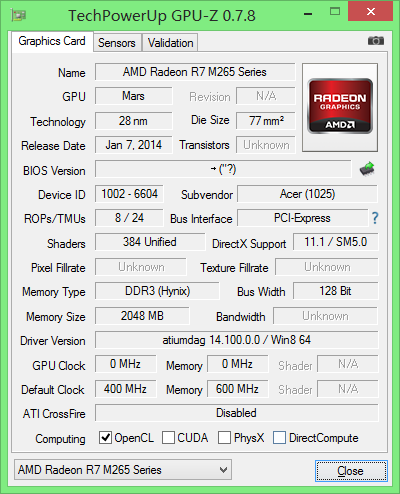The image size is (400, 494).
Task: Click the Close button at the bottom
Action: click(x=351, y=471)
